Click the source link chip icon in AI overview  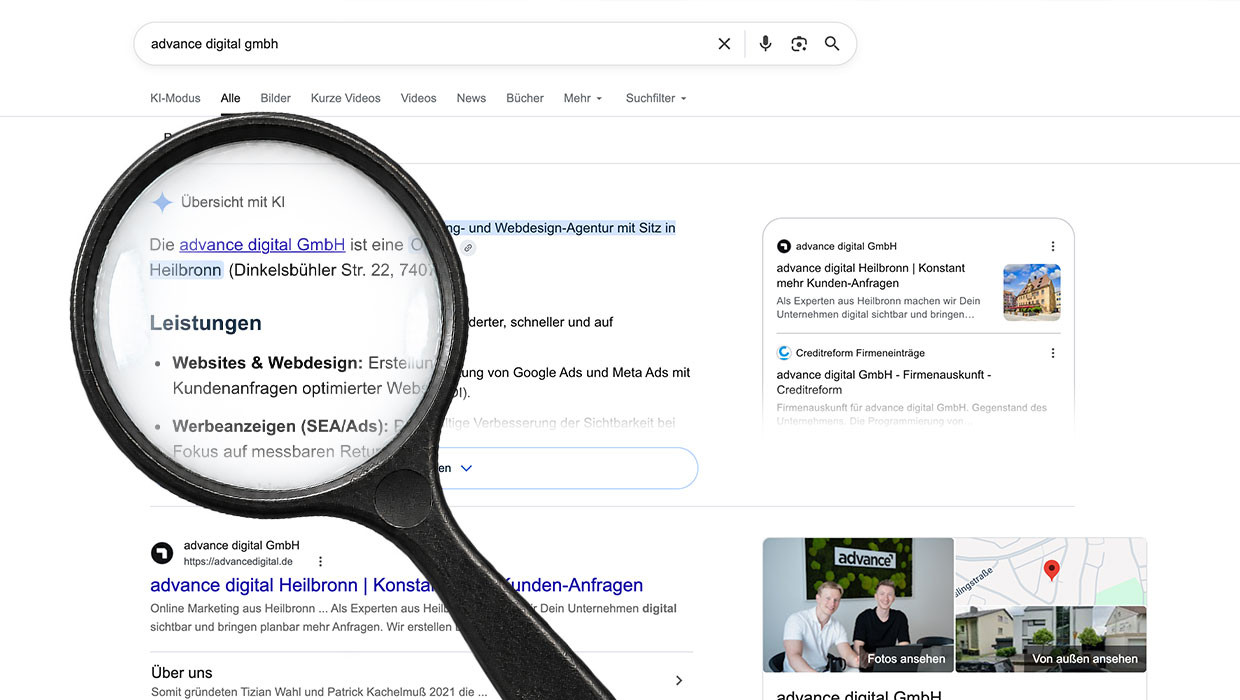[x=467, y=247]
